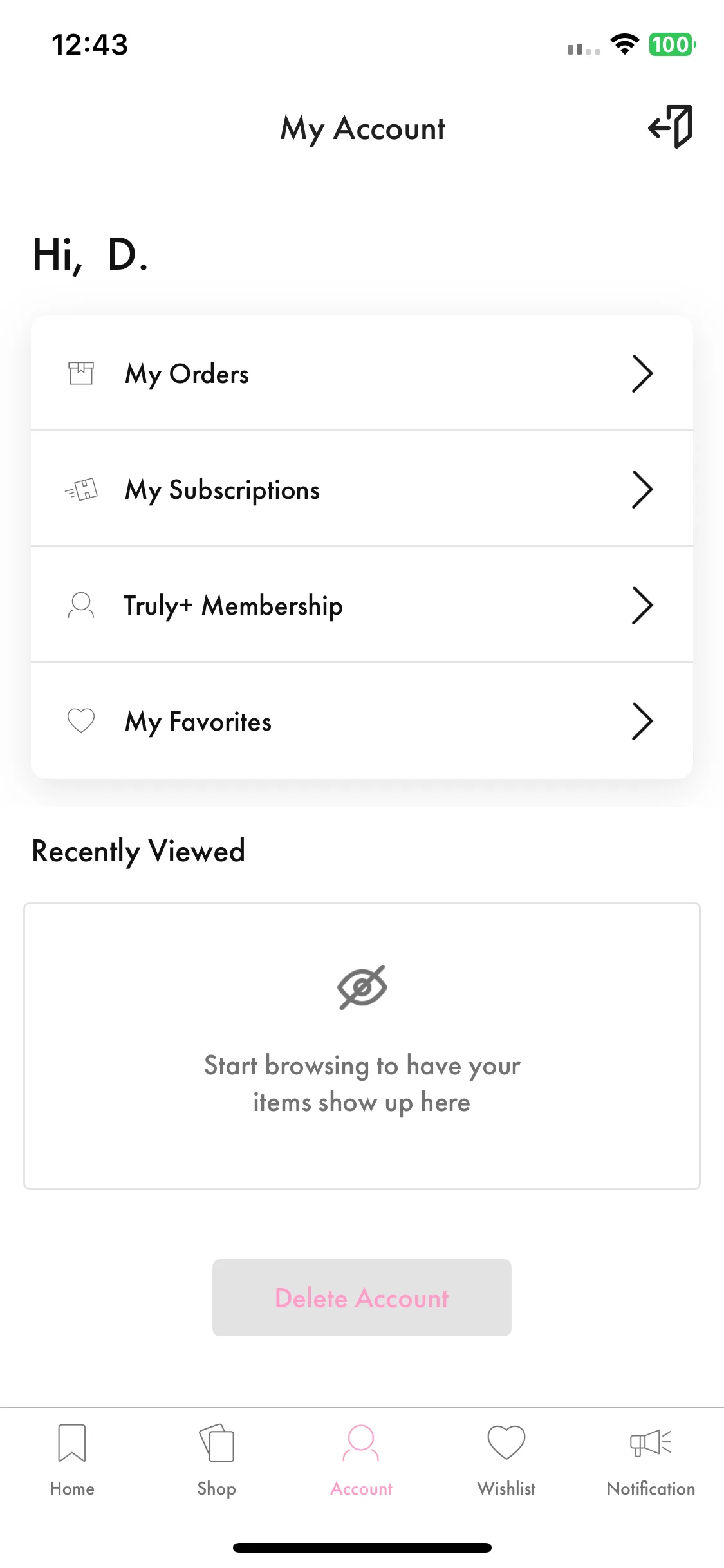Click the Delete Account button
Viewport: 724px width, 1568px height.
[362, 1298]
